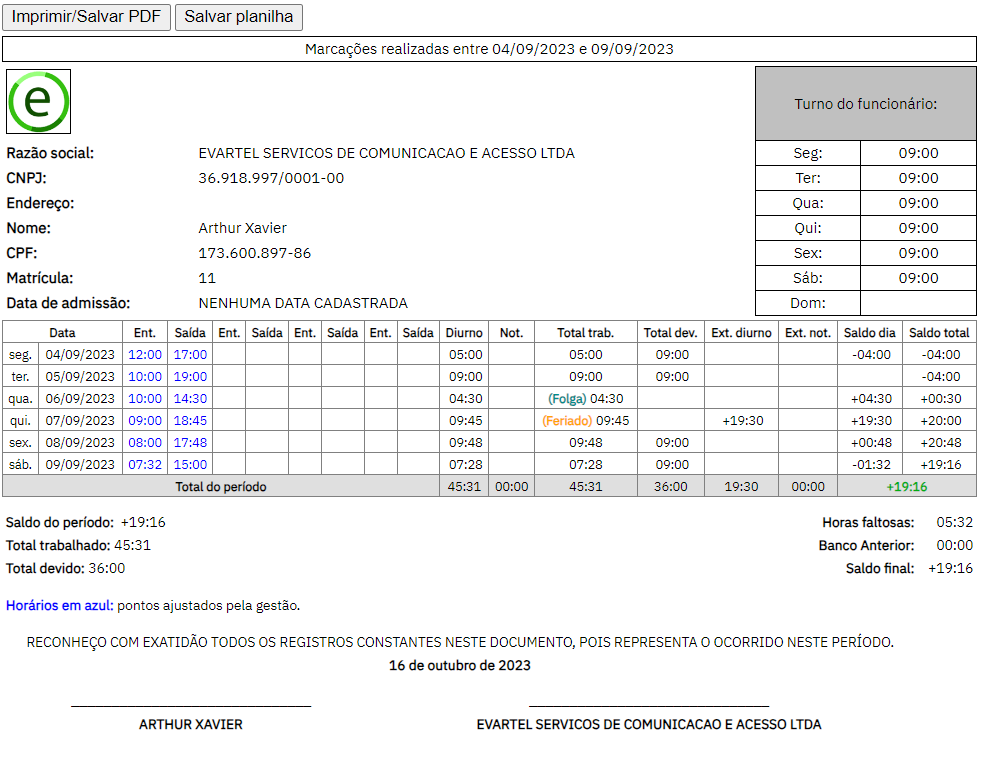Click Saldo total +20:48 on Friday
This screenshot has height=768, width=995.
pyautogui.click(x=941, y=442)
